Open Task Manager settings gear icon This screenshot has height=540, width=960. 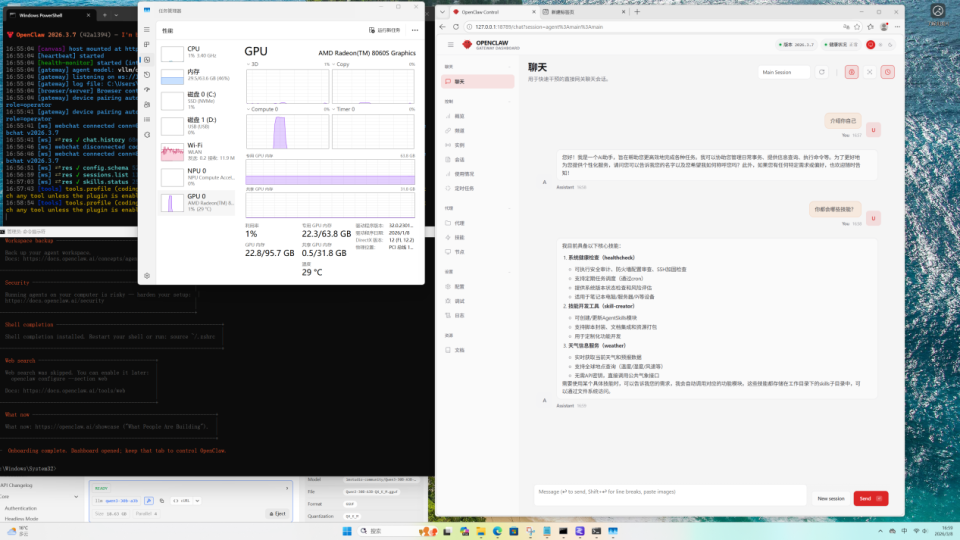(x=147, y=275)
